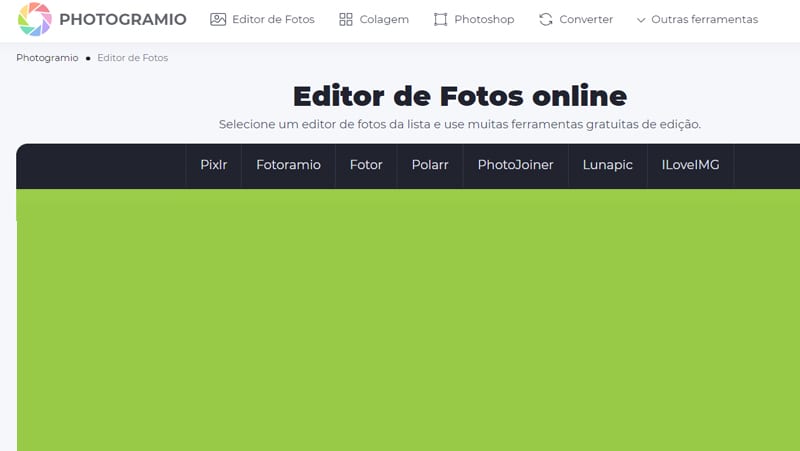
Task: Select the Fotoramio editor tab
Action: (288, 165)
